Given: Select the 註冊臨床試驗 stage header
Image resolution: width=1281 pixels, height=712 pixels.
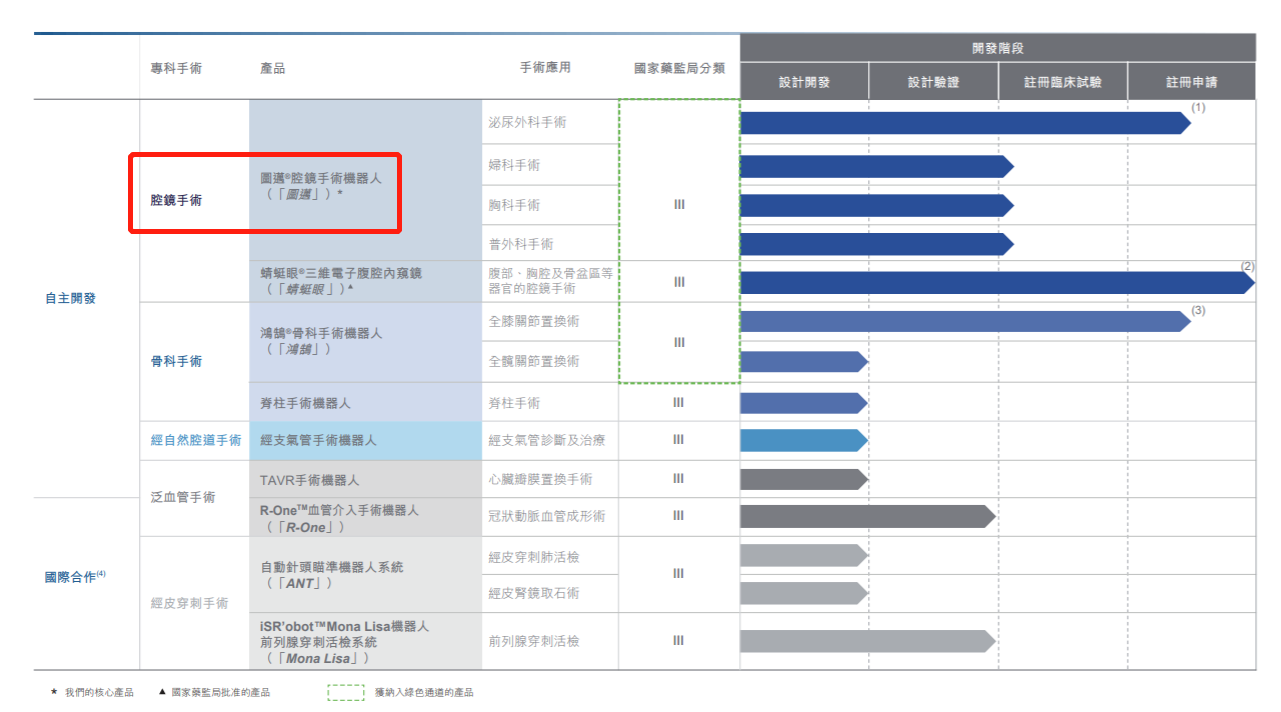Looking at the screenshot, I should point(1062,82).
